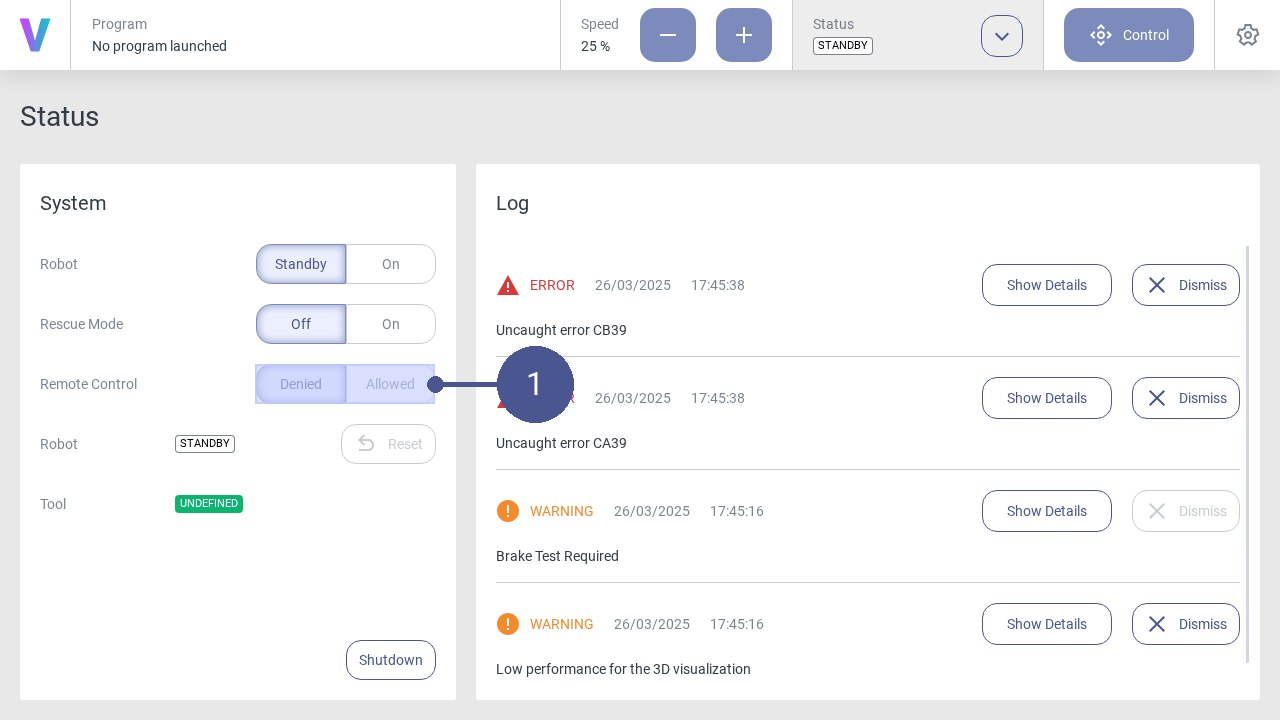Show Details for Brake Test Required warning

(1046, 511)
